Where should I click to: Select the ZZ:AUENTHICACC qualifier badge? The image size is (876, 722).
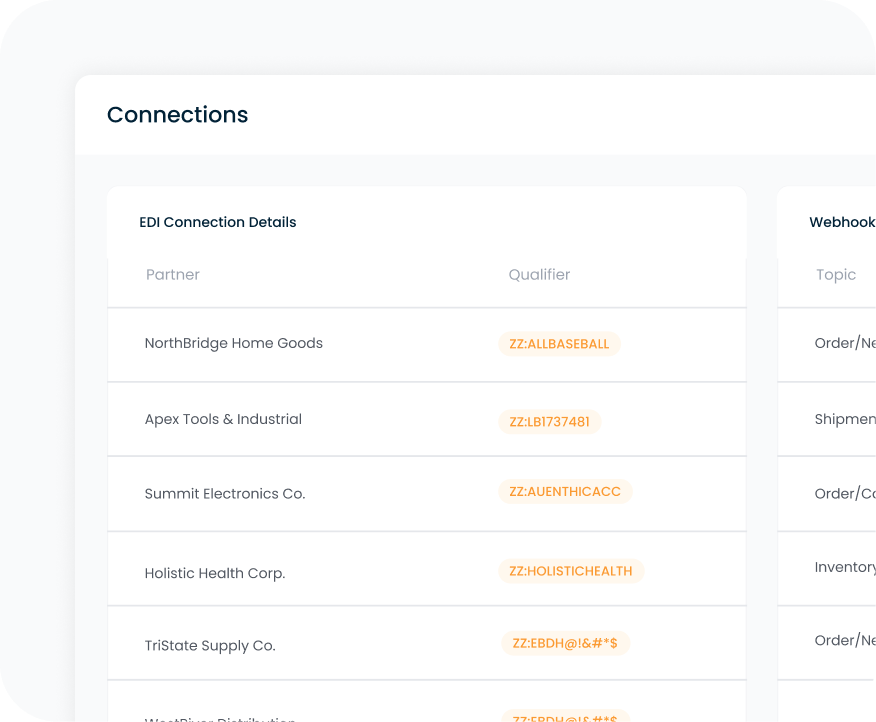click(x=565, y=491)
